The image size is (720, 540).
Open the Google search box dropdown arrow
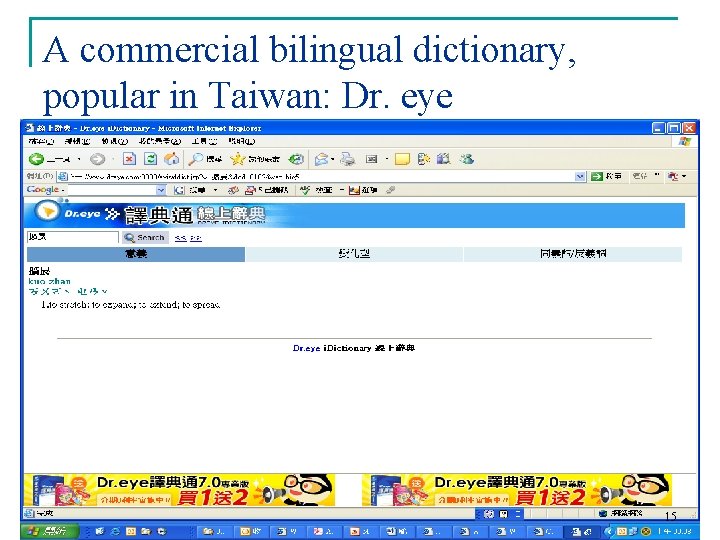pos(161,190)
